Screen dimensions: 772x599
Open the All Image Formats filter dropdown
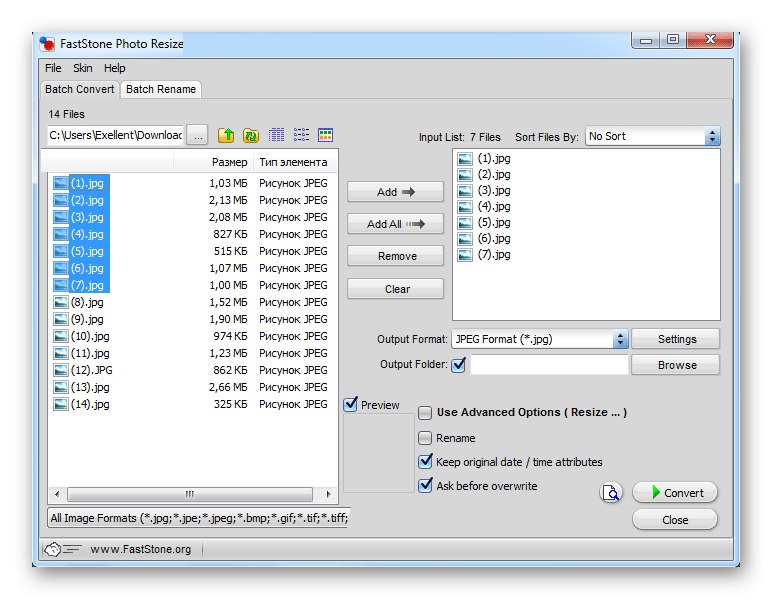[199, 518]
